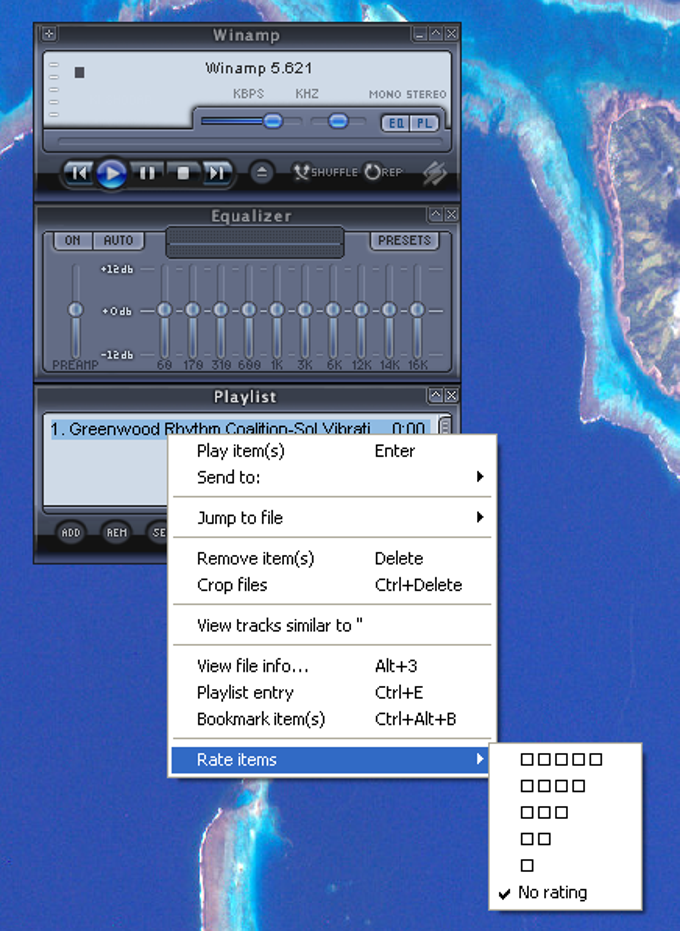The width and height of the screenshot is (680, 931).
Task: Click the volume slider knob
Action: tap(273, 121)
